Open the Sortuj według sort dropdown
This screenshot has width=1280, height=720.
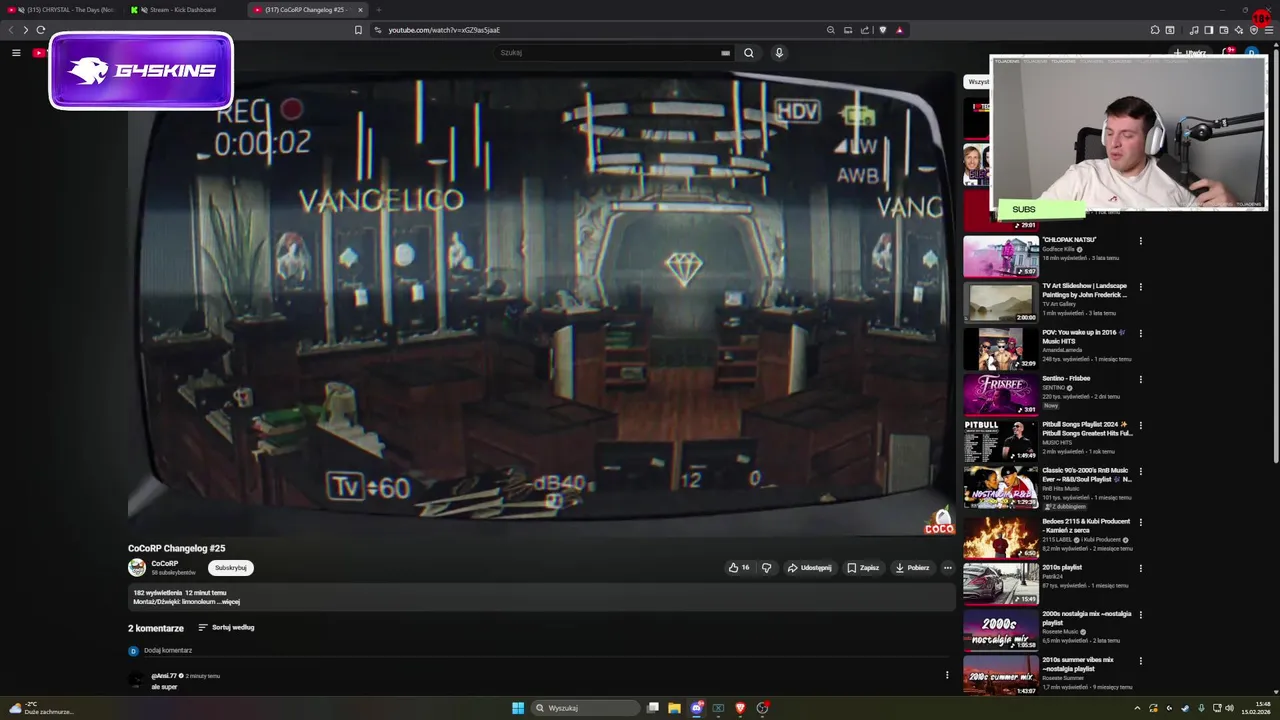coord(226,628)
